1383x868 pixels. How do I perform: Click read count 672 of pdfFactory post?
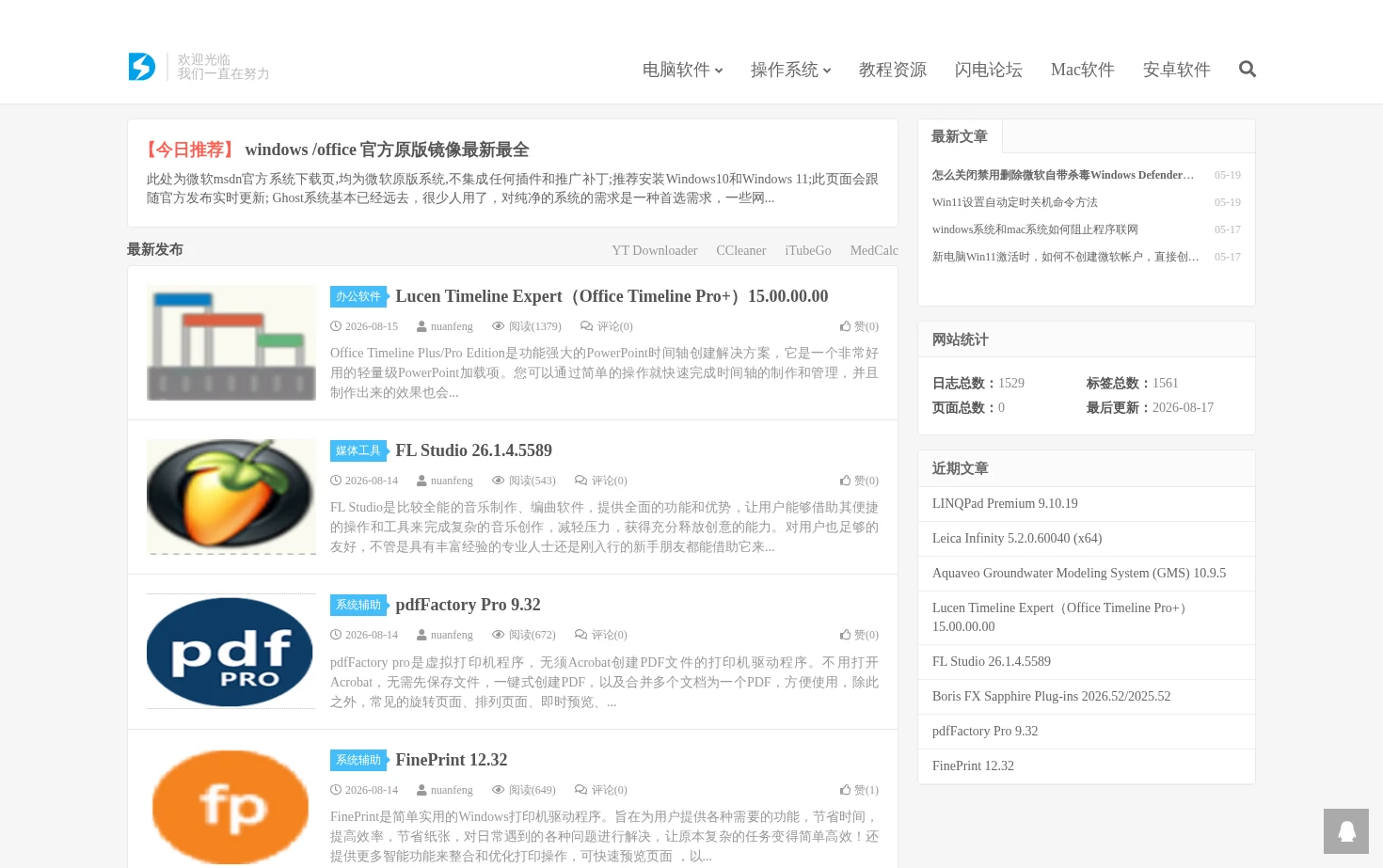coord(524,635)
